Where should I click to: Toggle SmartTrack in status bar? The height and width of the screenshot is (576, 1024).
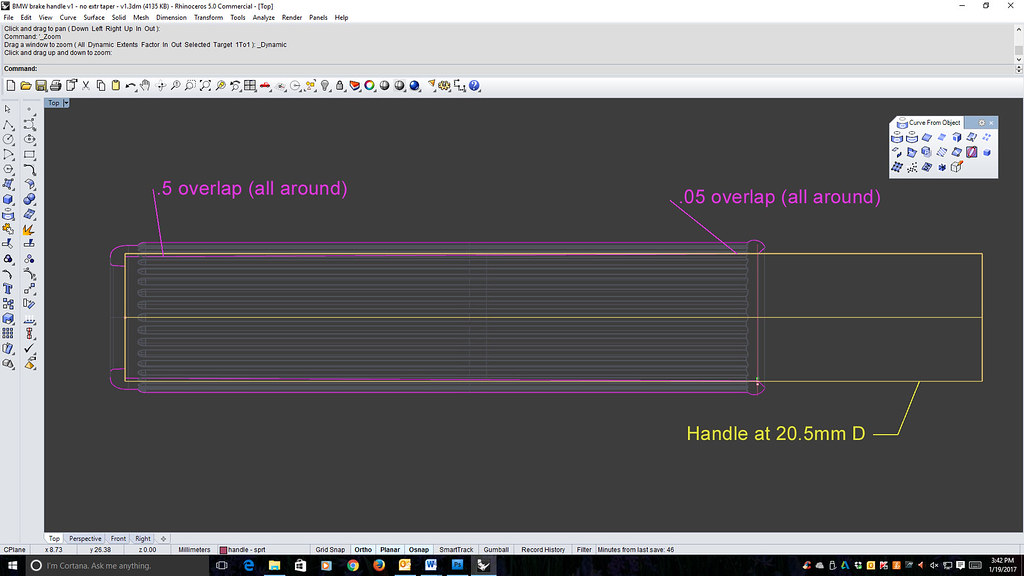(x=456, y=550)
